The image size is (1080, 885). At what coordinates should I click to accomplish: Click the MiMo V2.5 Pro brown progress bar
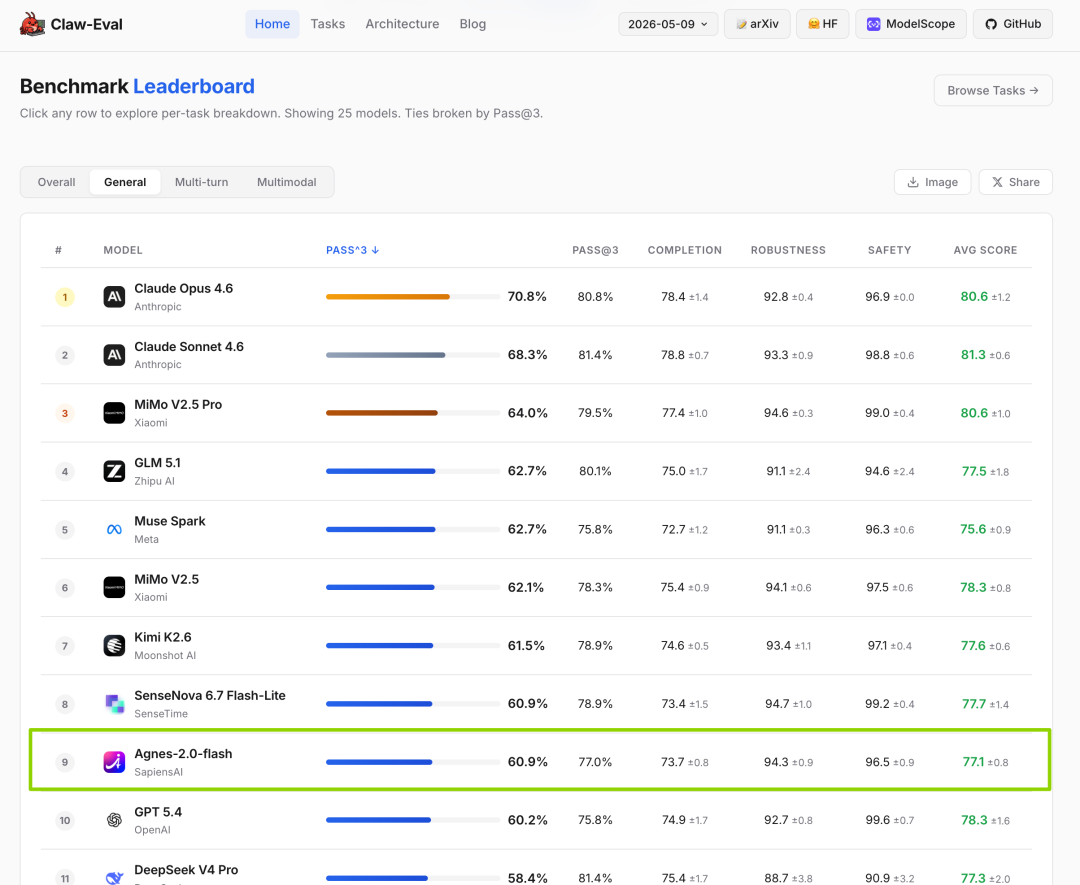coord(382,413)
